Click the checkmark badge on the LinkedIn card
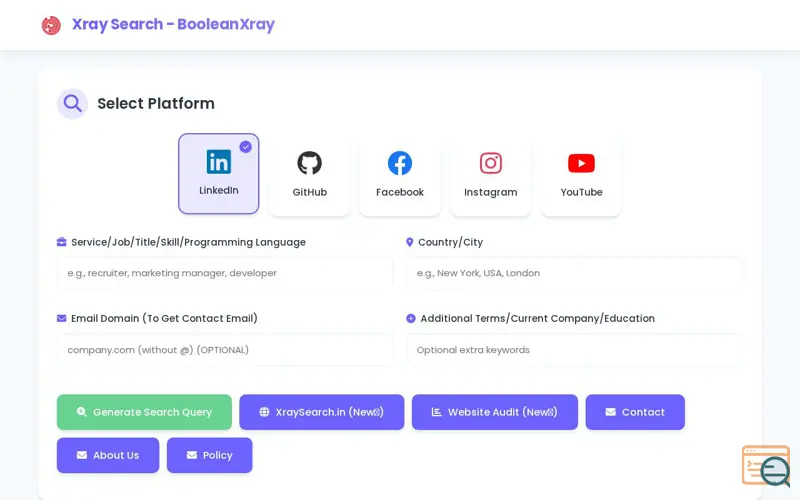Image resolution: width=800 pixels, height=500 pixels. pos(245,147)
